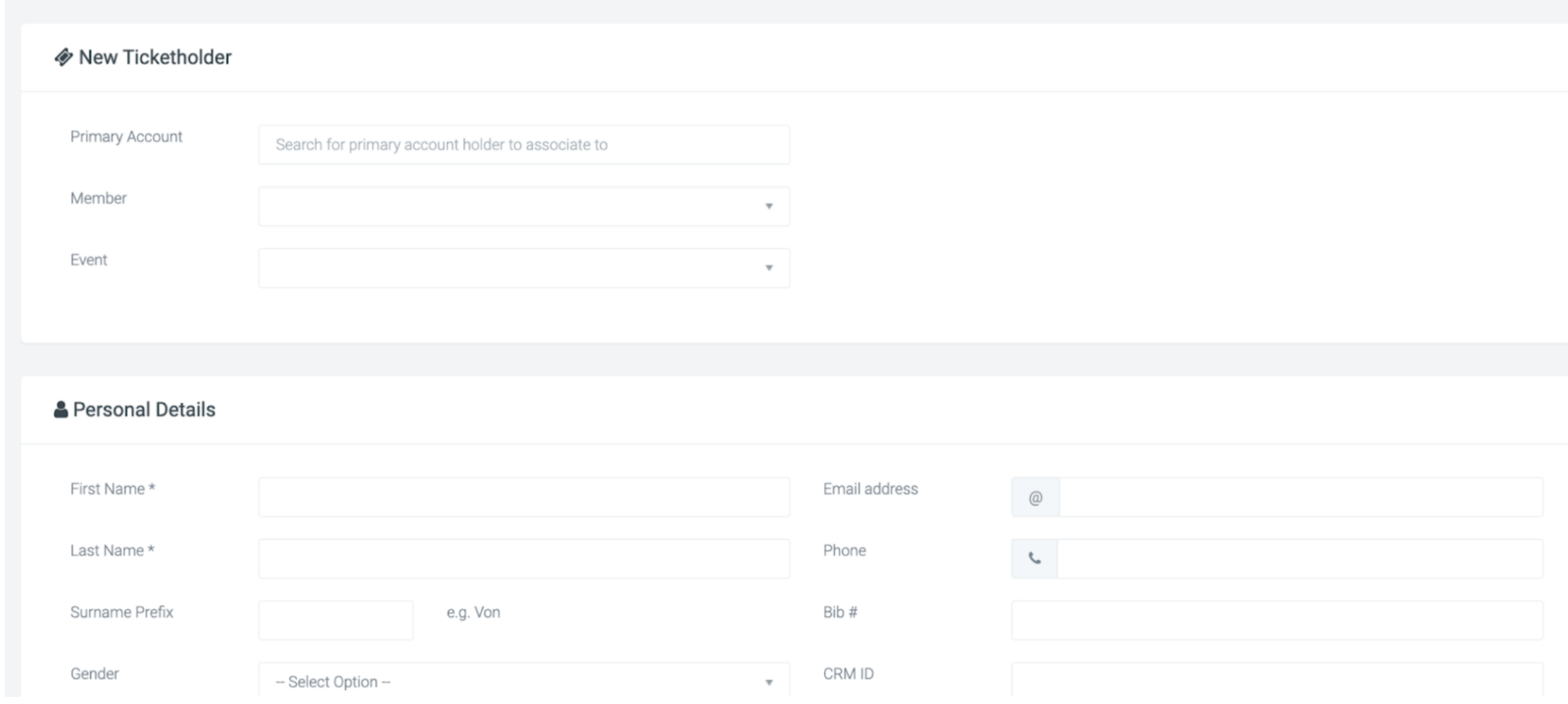
Task: Click the First Name * label
Action: click(112, 489)
